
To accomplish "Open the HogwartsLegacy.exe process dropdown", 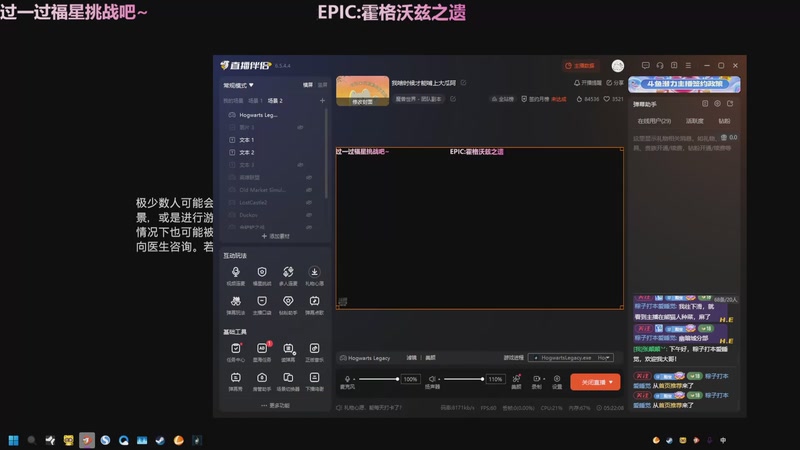I will click(570, 358).
